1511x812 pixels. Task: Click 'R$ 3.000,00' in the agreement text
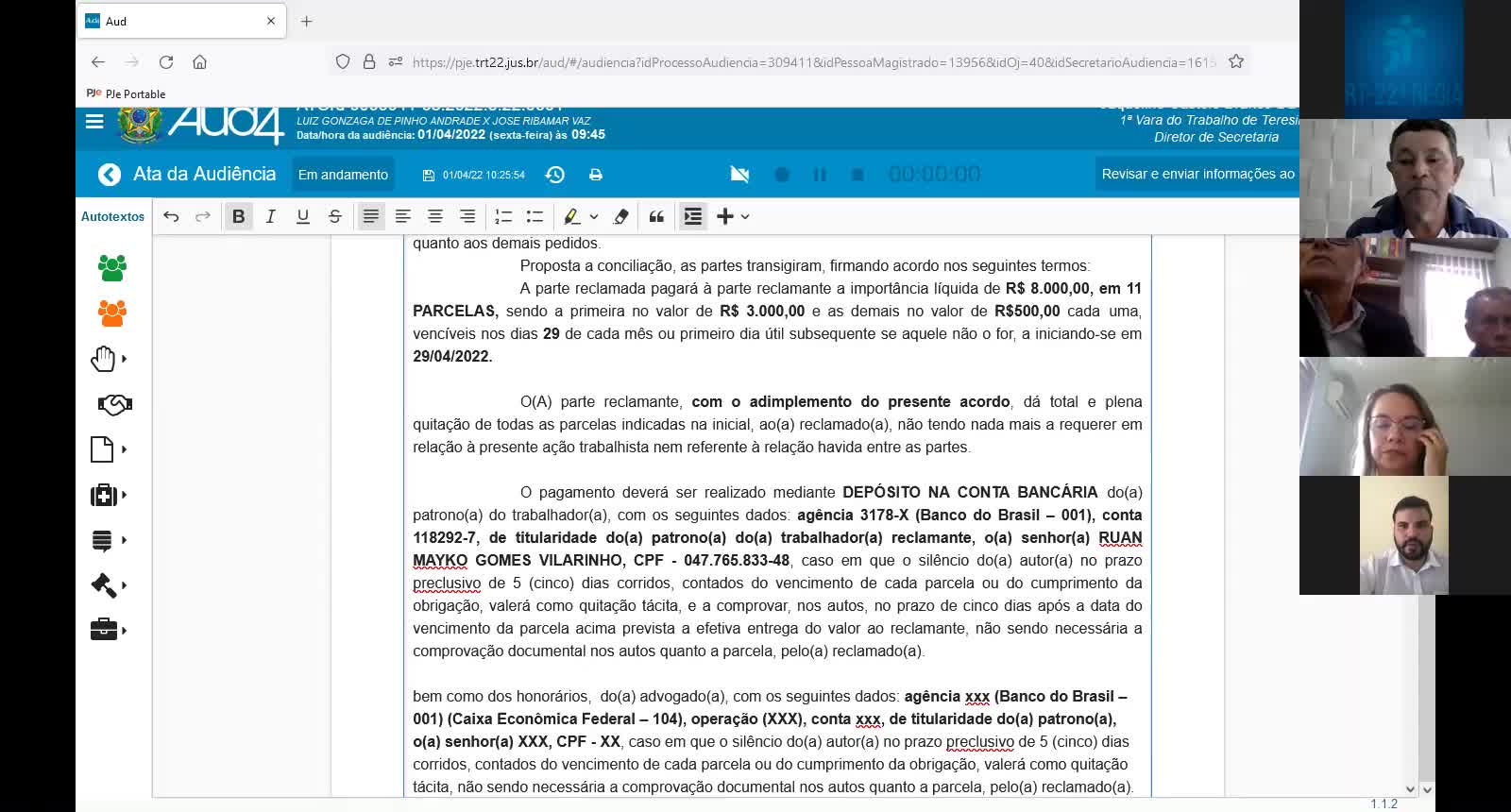click(762, 311)
